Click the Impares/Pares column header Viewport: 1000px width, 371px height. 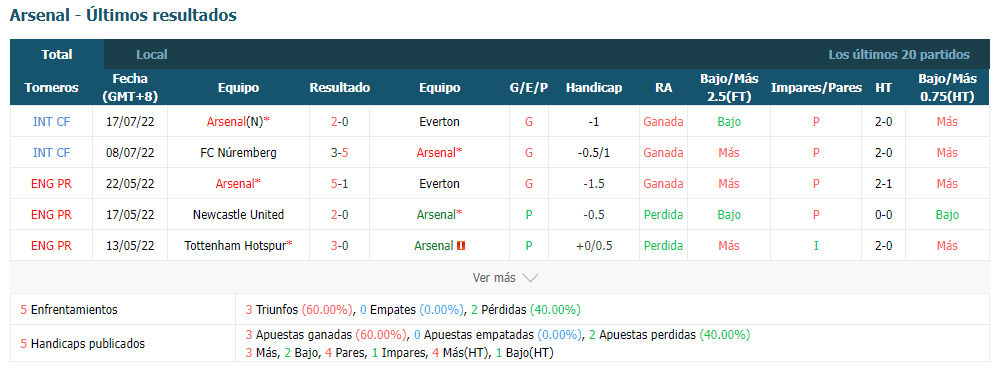[816, 88]
